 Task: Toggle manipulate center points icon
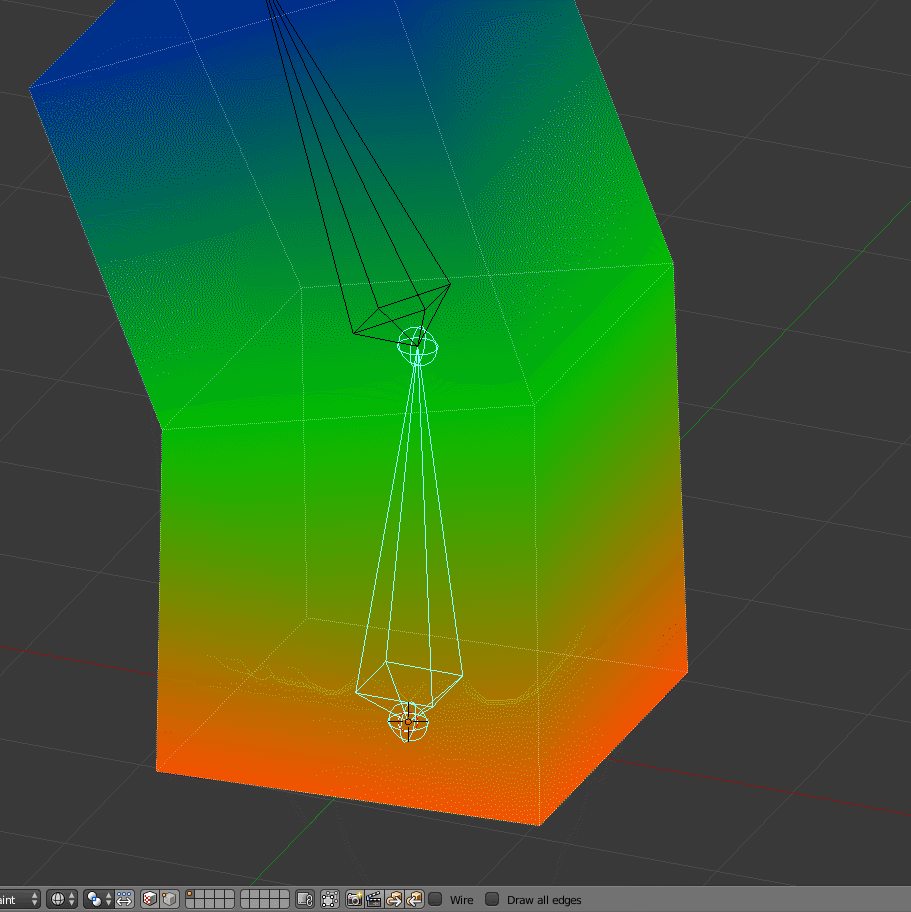pos(124,899)
